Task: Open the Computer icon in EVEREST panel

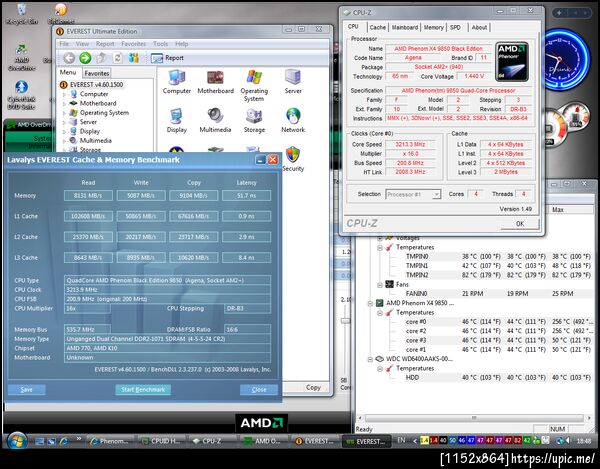Action: (176, 82)
